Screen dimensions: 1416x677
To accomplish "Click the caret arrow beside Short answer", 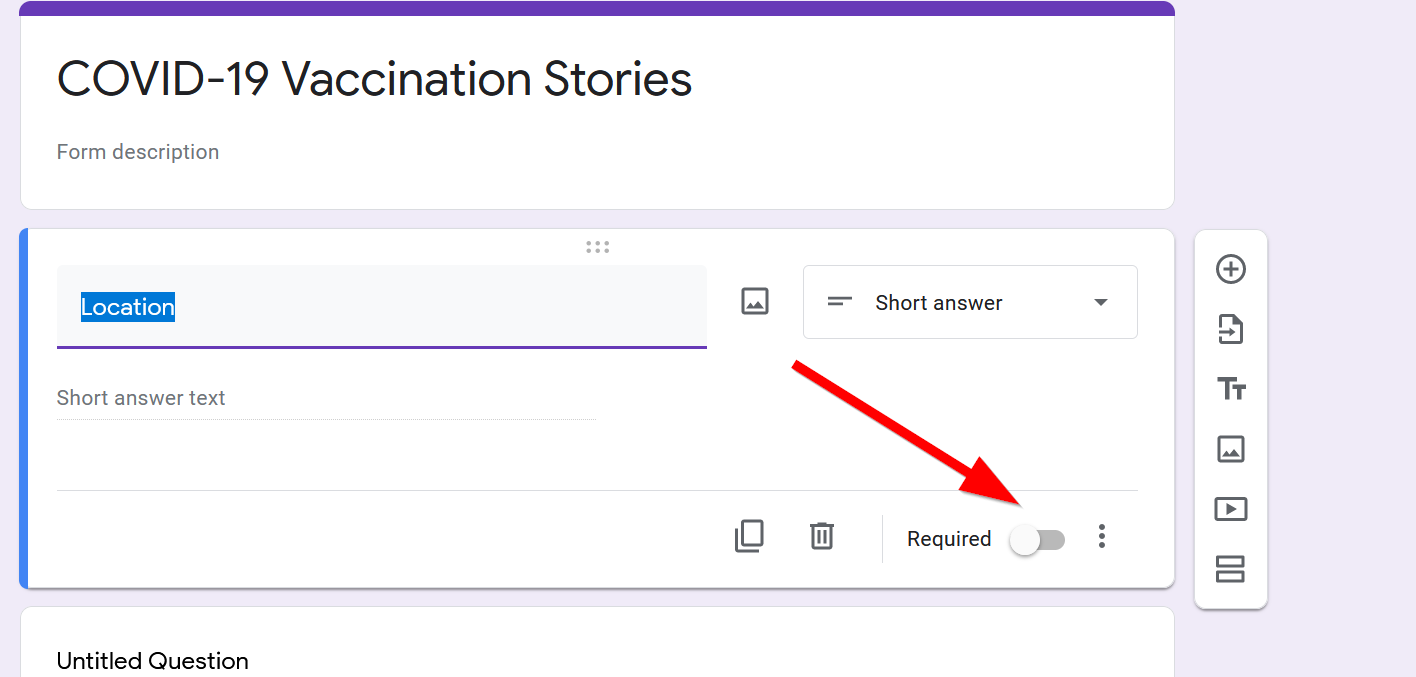I will pyautogui.click(x=1100, y=302).
